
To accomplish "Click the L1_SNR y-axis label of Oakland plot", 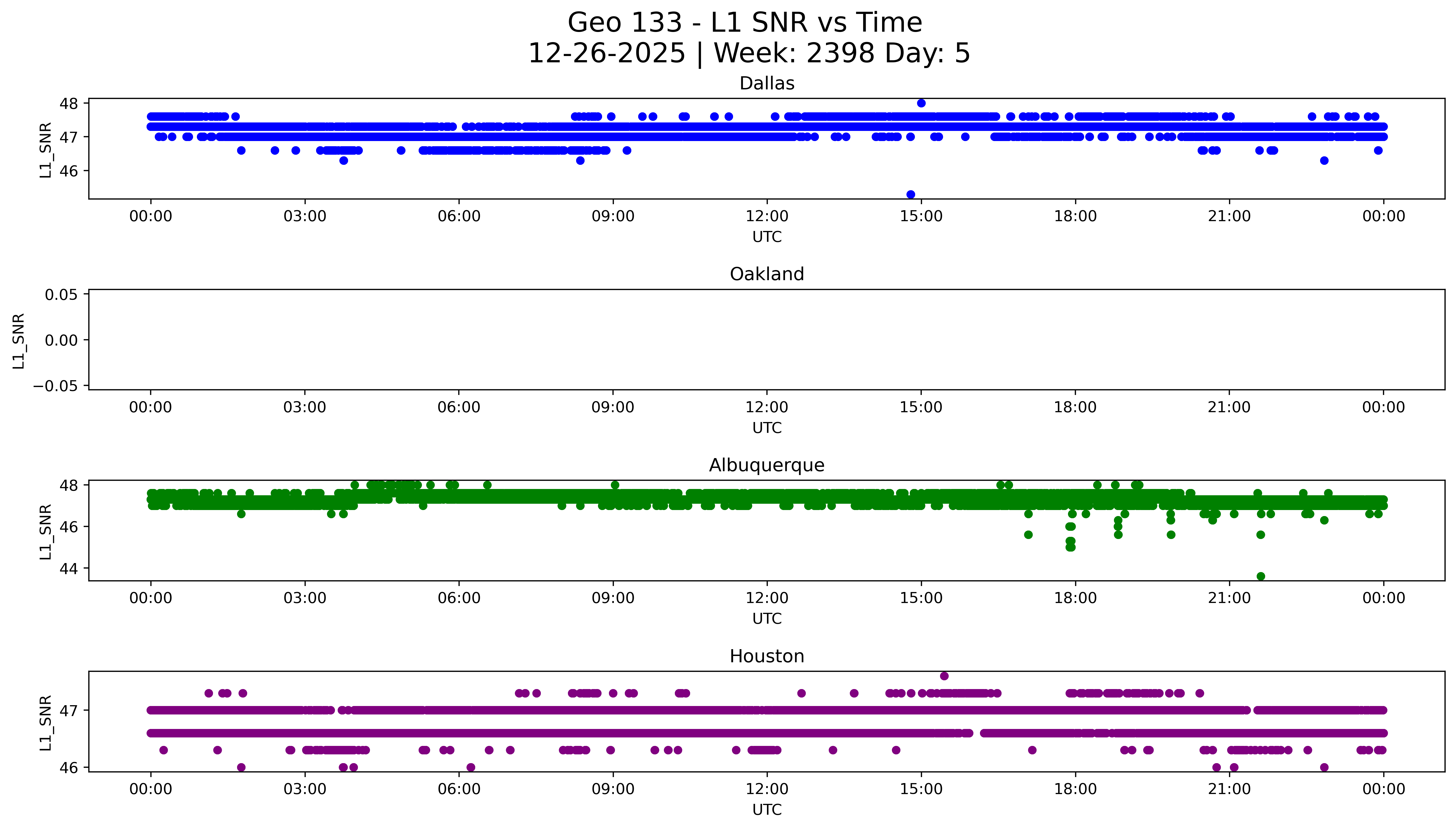I will tap(18, 341).
